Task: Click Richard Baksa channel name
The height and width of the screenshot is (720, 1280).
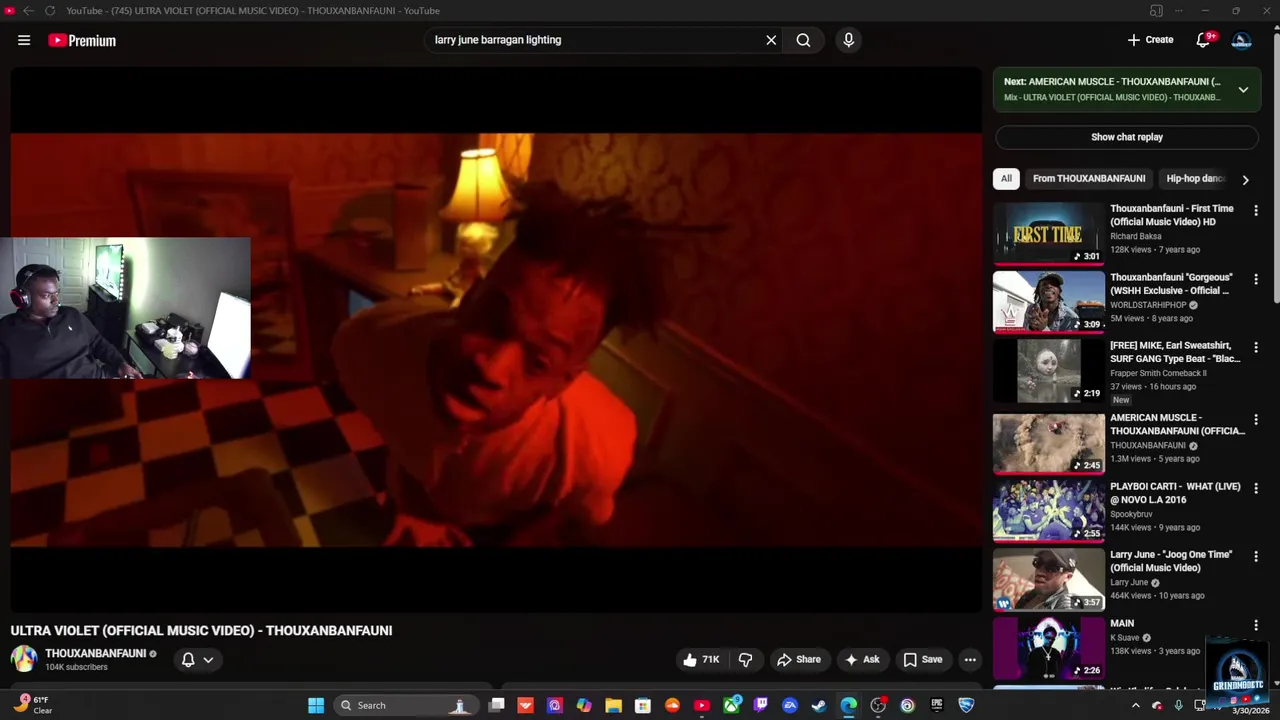Action: (x=1135, y=237)
